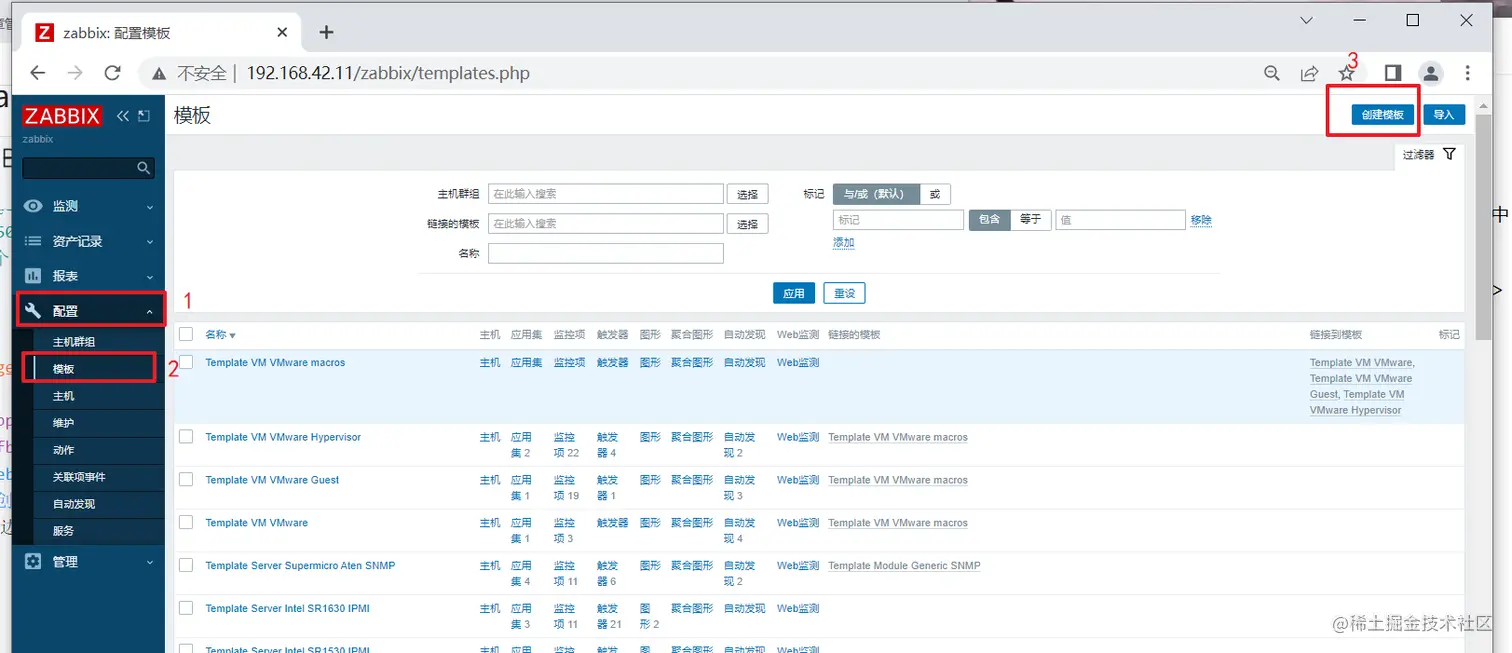Open 模板 in sidebar

63,369
